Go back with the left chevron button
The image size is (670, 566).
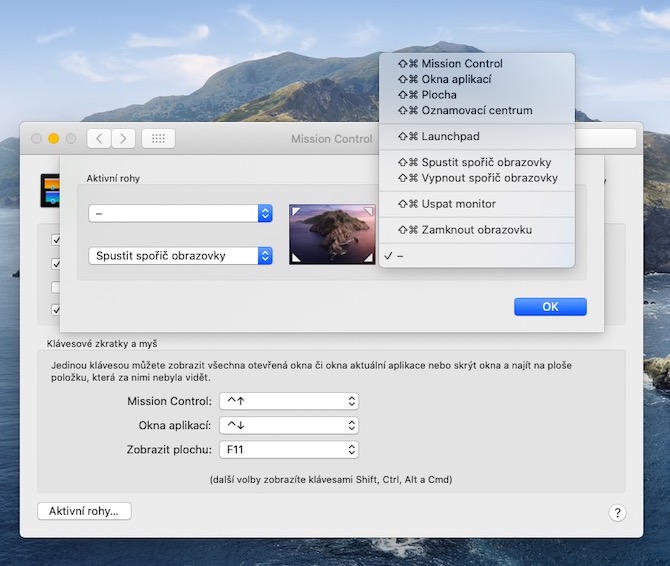coord(99,138)
